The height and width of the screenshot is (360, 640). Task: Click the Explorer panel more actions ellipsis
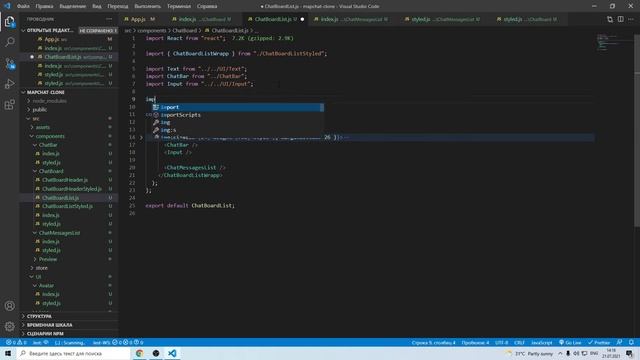point(109,19)
